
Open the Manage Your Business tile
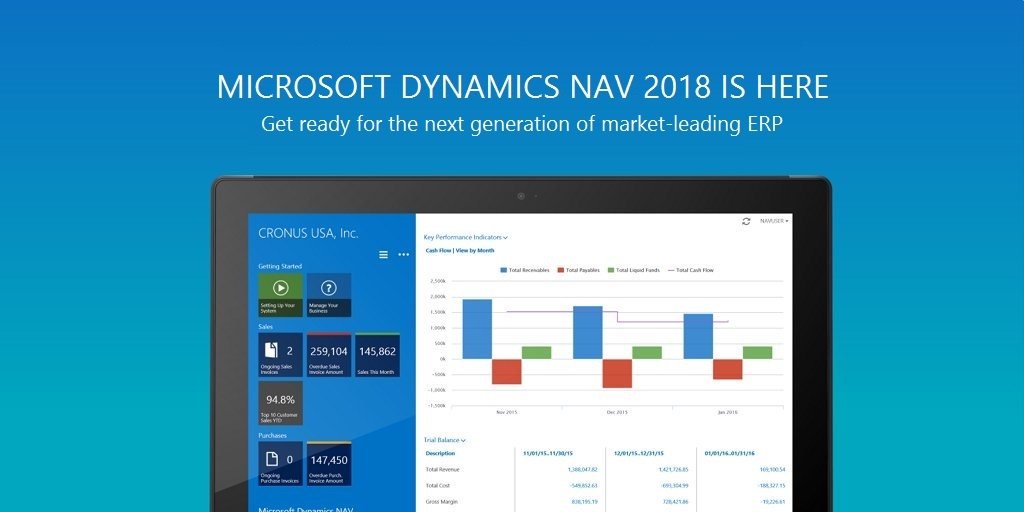(x=328, y=295)
